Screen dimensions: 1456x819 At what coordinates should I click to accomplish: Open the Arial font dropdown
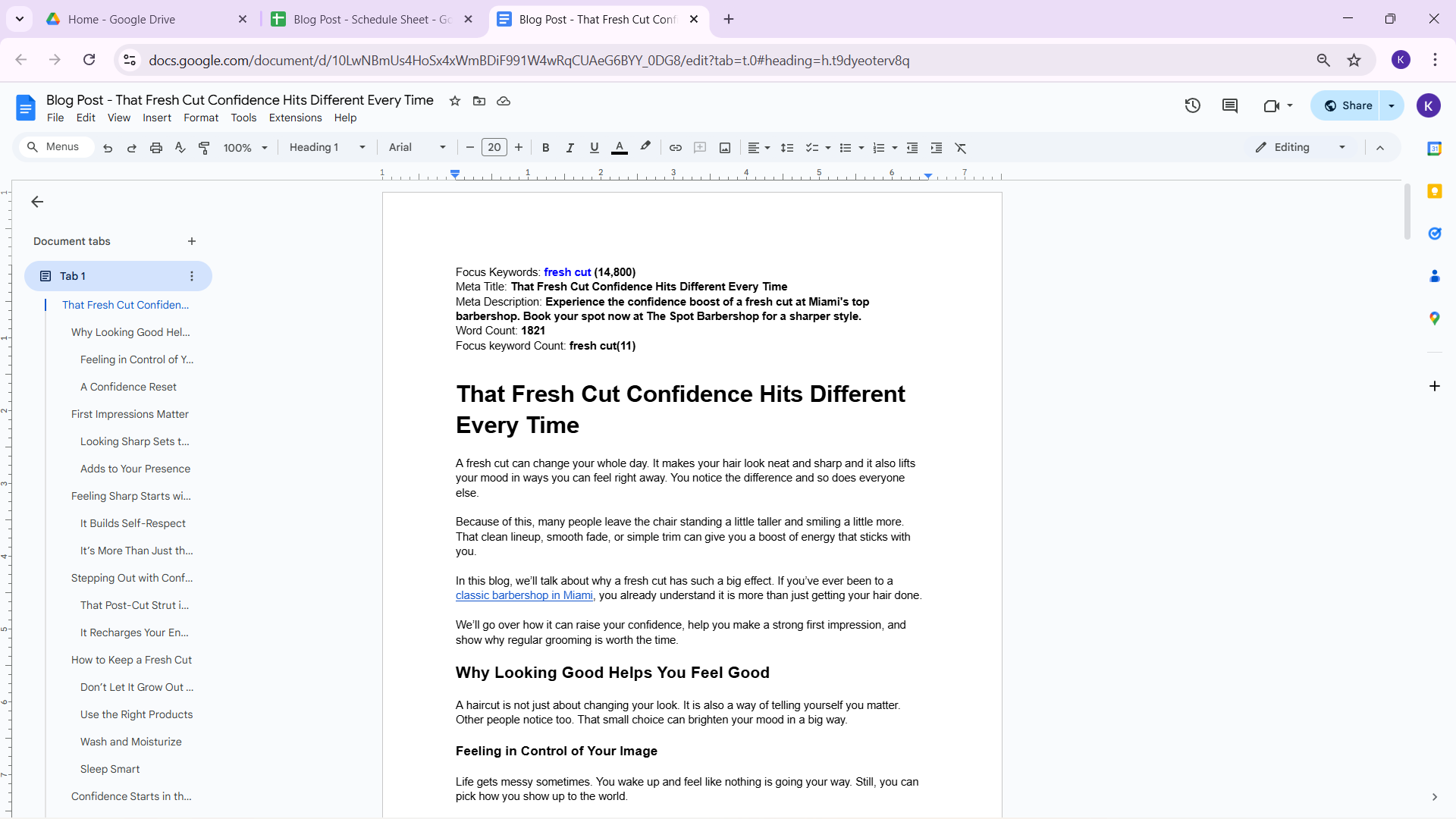[x=417, y=148]
